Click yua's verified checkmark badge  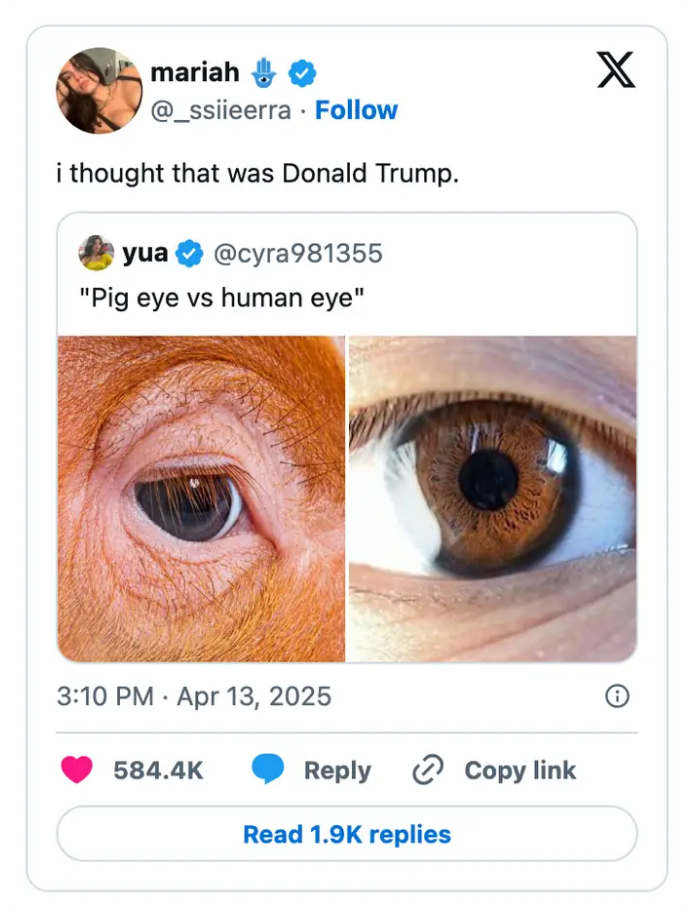coord(187,253)
